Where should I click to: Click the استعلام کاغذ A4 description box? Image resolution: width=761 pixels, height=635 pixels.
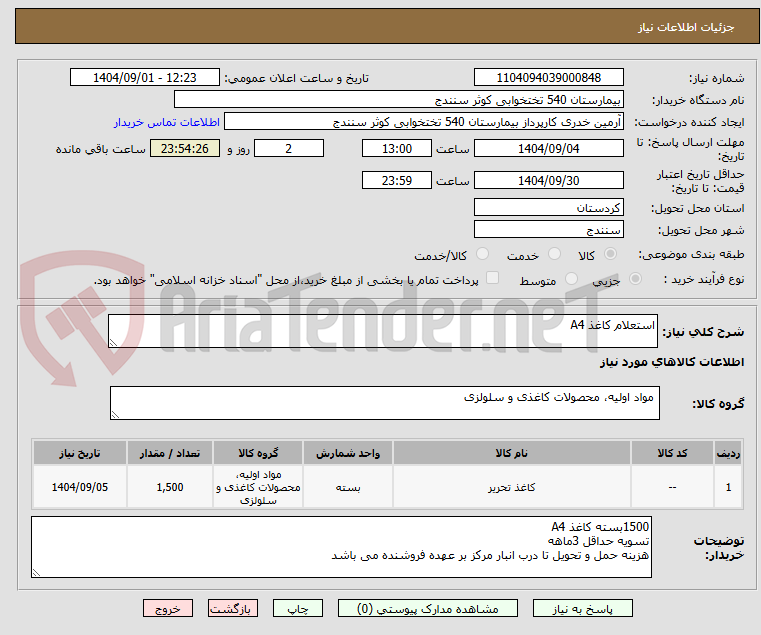(383, 331)
